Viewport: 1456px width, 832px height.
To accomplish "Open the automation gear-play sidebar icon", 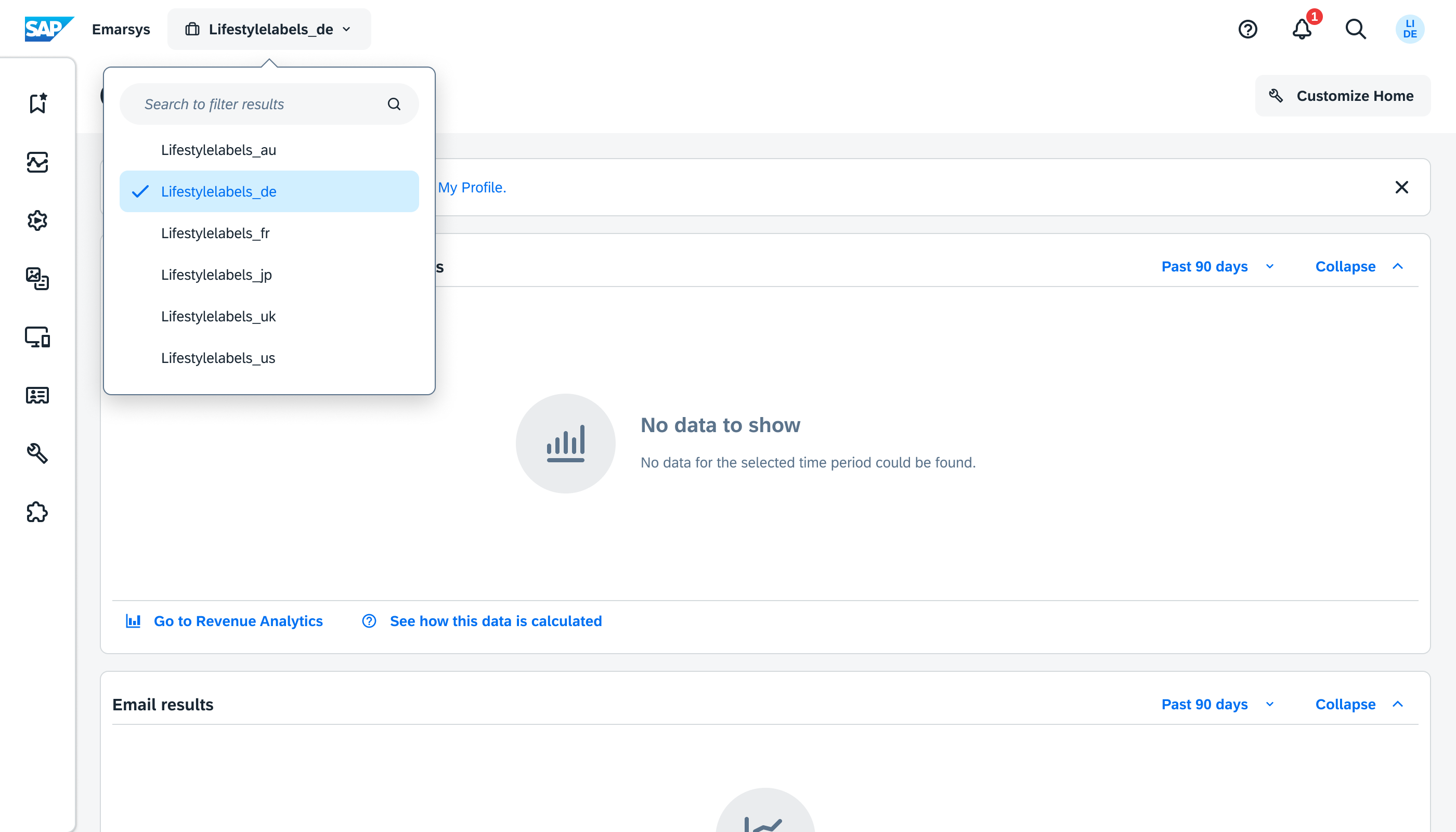I will [38, 220].
